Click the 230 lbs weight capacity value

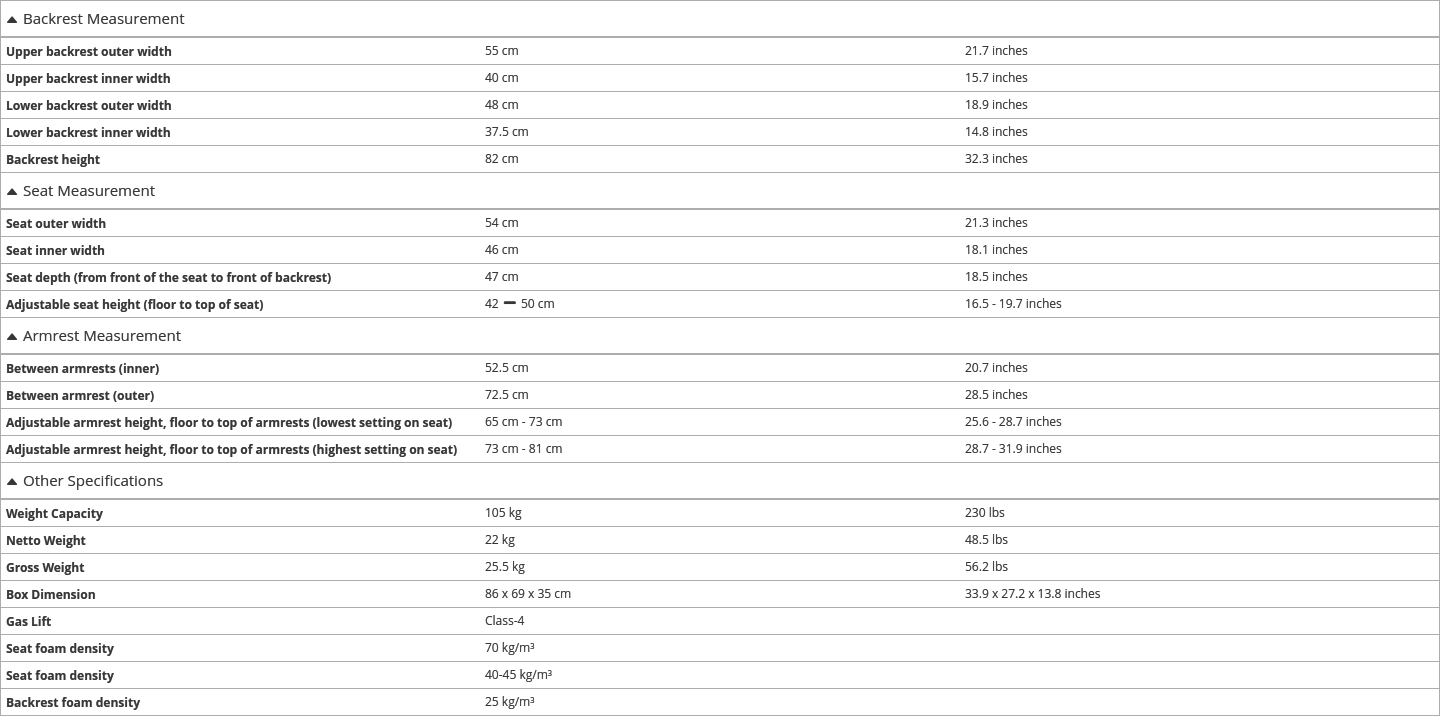click(985, 513)
